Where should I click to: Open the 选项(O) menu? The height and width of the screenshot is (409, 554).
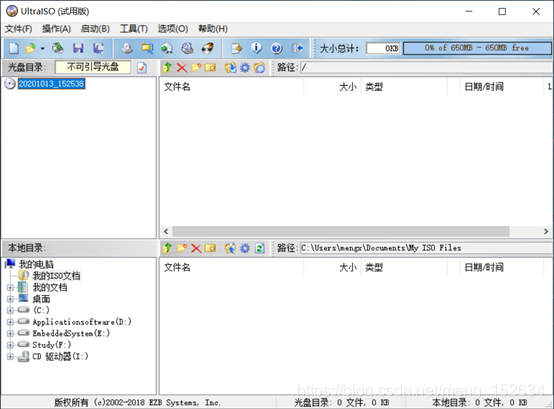[173, 29]
